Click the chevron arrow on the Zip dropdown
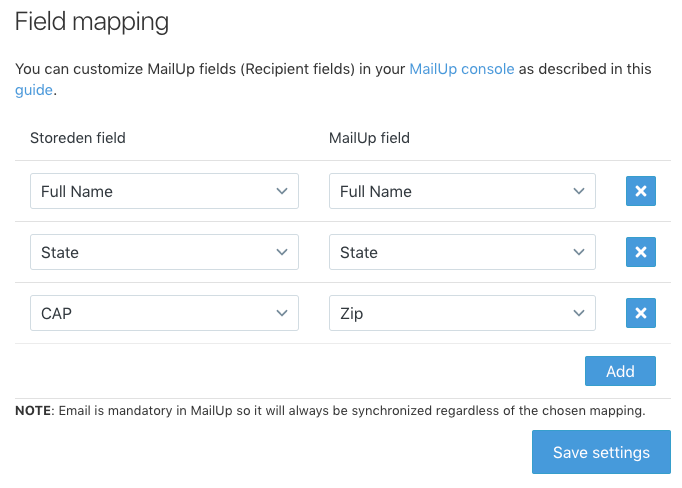682x488 pixels. point(578,314)
